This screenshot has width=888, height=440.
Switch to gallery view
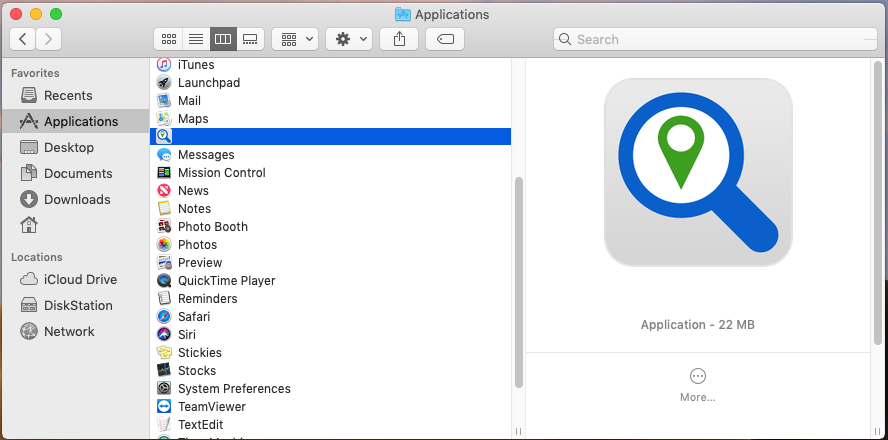click(250, 39)
